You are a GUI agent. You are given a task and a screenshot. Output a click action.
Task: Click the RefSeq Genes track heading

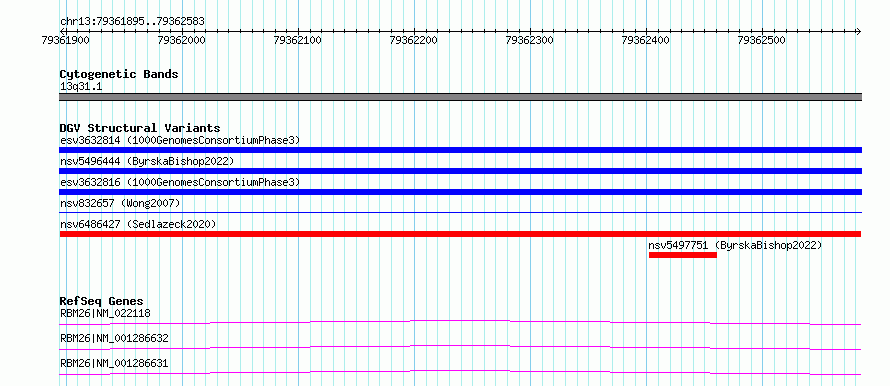pos(102,301)
